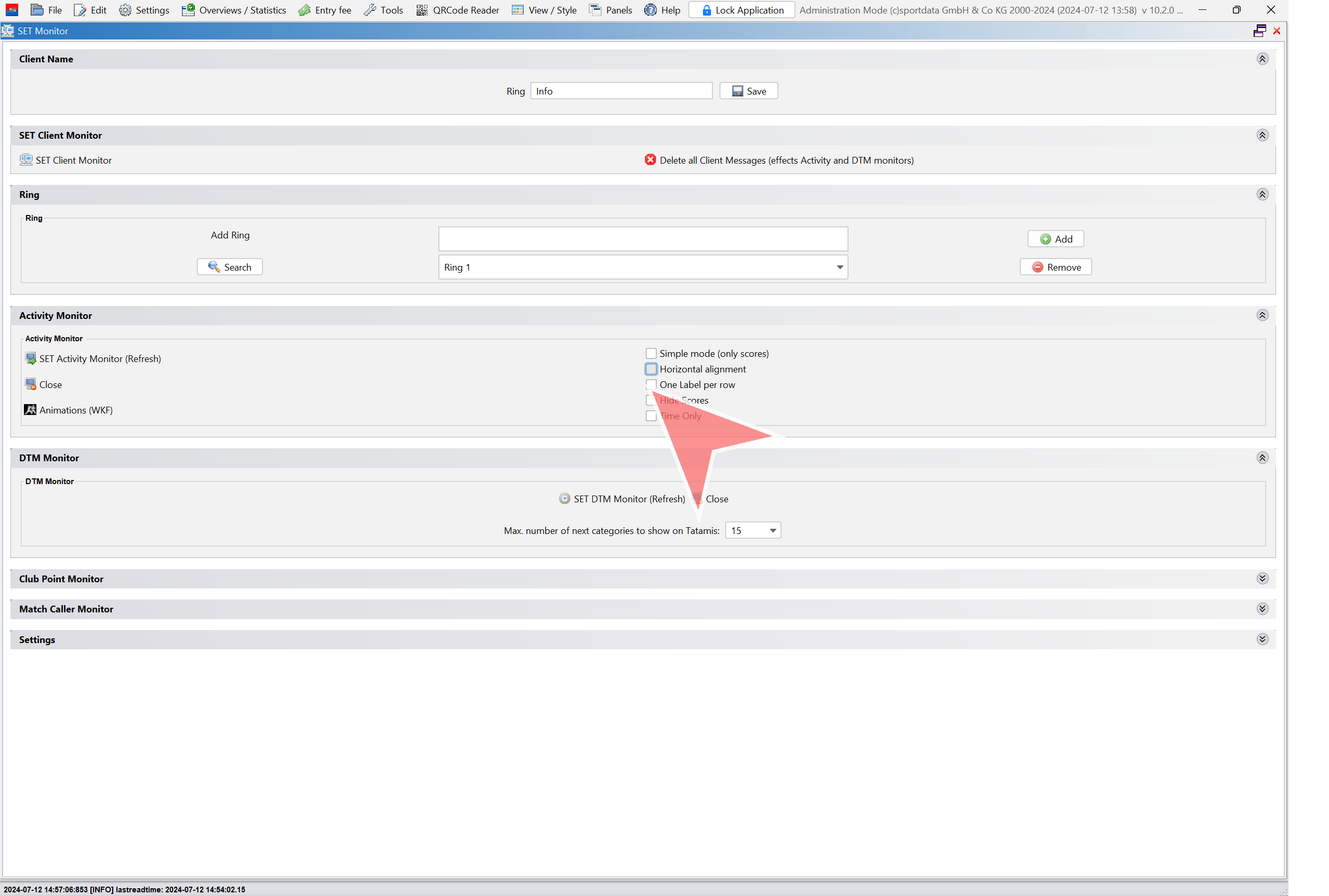Open the max categories dropdown showing 15

click(753, 530)
